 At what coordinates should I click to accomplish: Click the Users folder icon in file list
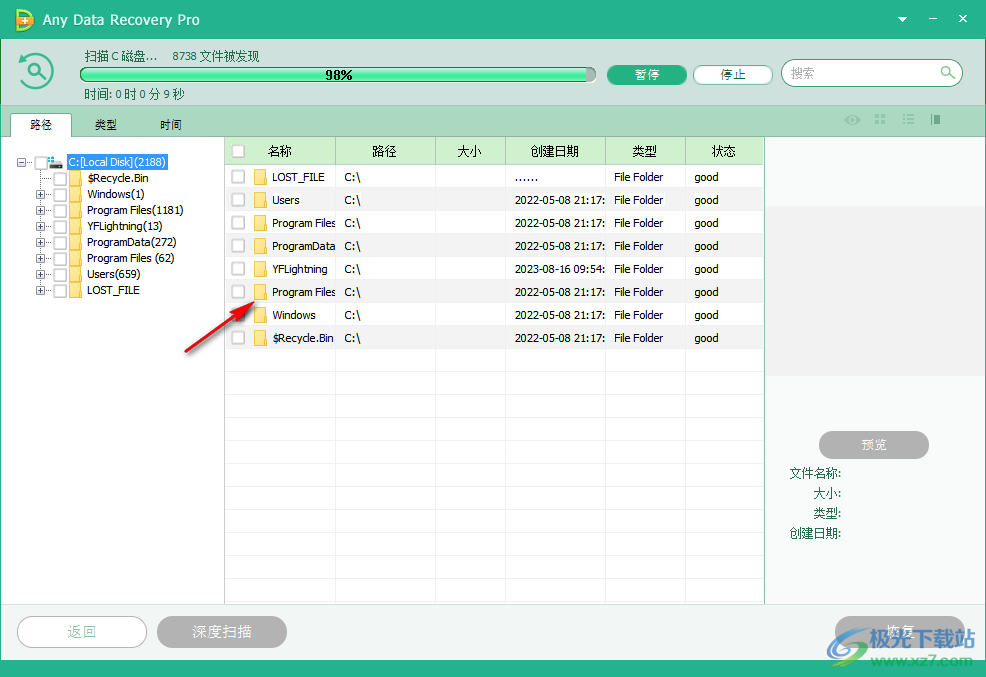(260, 200)
